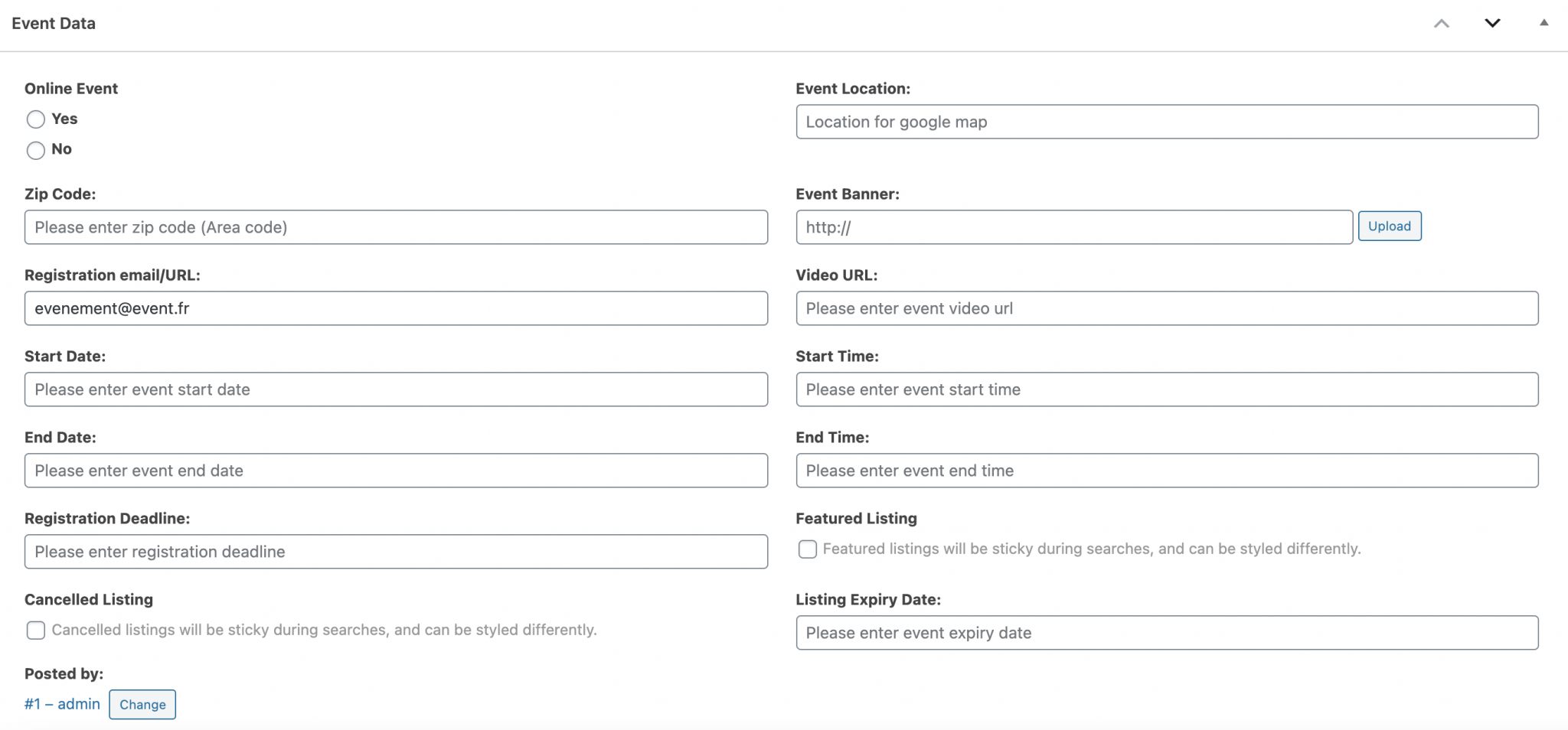Image resolution: width=1568 pixels, height=730 pixels.
Task: Click the Registration Deadline field
Action: (x=396, y=552)
